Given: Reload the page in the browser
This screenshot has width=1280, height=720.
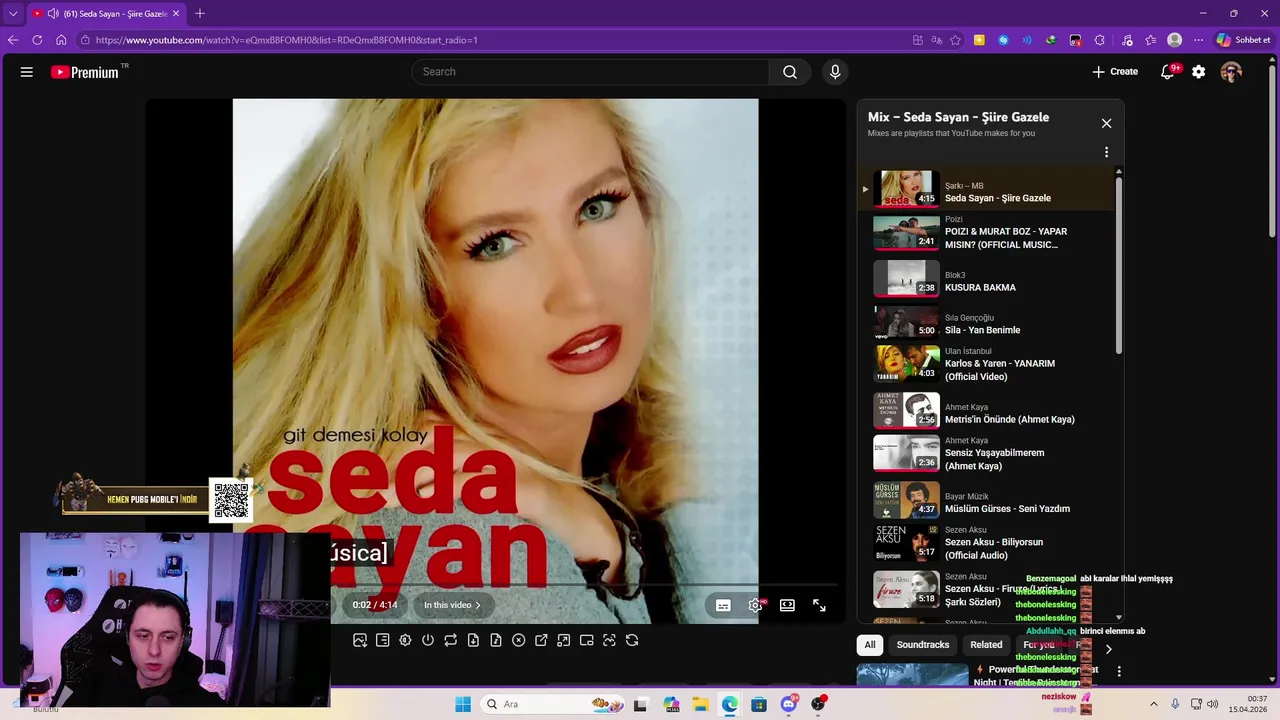Looking at the screenshot, I should coord(37,40).
